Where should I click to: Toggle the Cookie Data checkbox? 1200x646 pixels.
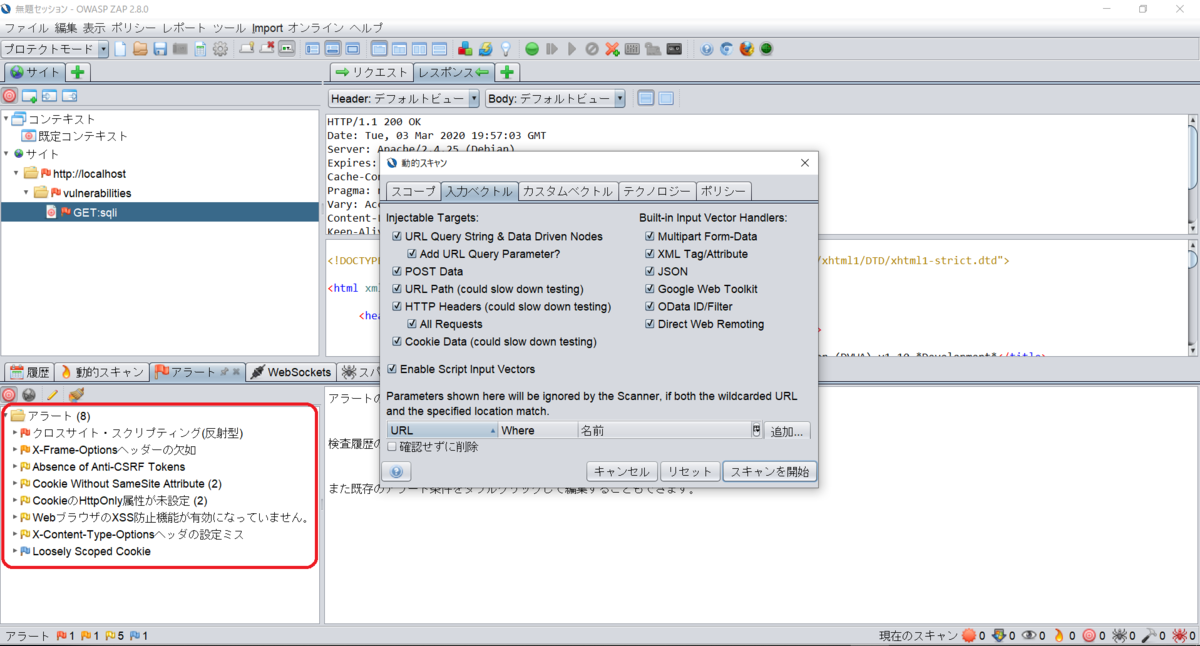pyautogui.click(x=398, y=341)
